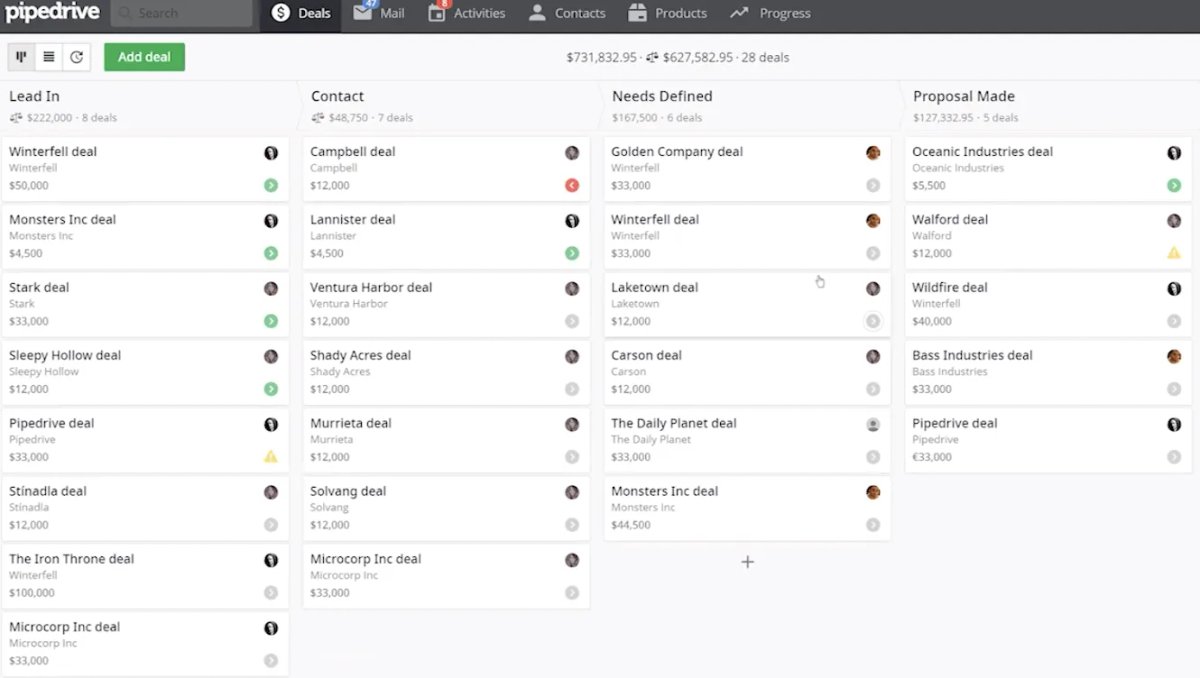Screen dimensions: 1200x678
Task: Click grey activity arrow on Golden Company deal
Action: coord(873,185)
